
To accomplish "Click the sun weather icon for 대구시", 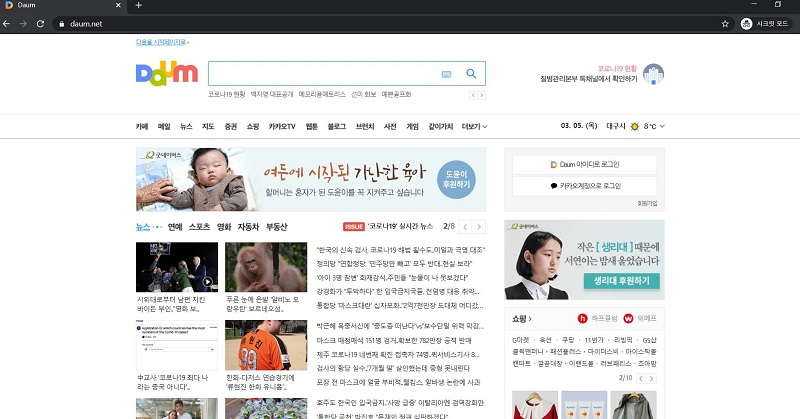I will pos(634,127).
